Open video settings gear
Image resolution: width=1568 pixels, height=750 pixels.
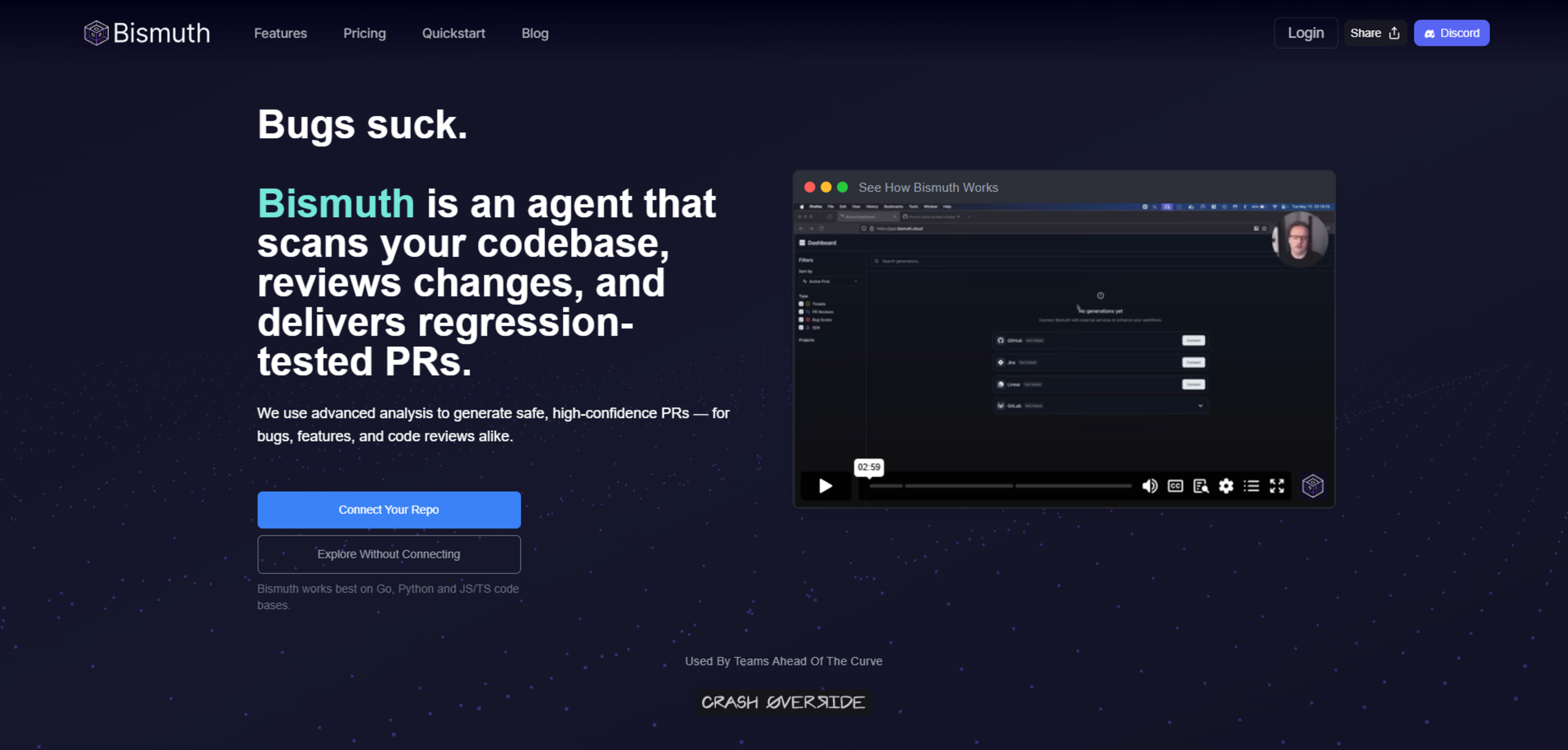(1226, 486)
